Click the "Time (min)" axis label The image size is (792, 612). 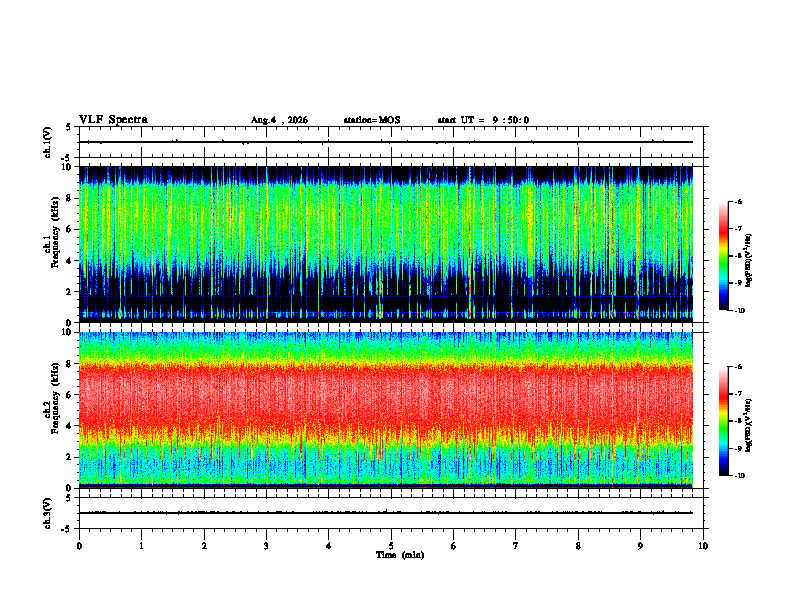pos(400,555)
